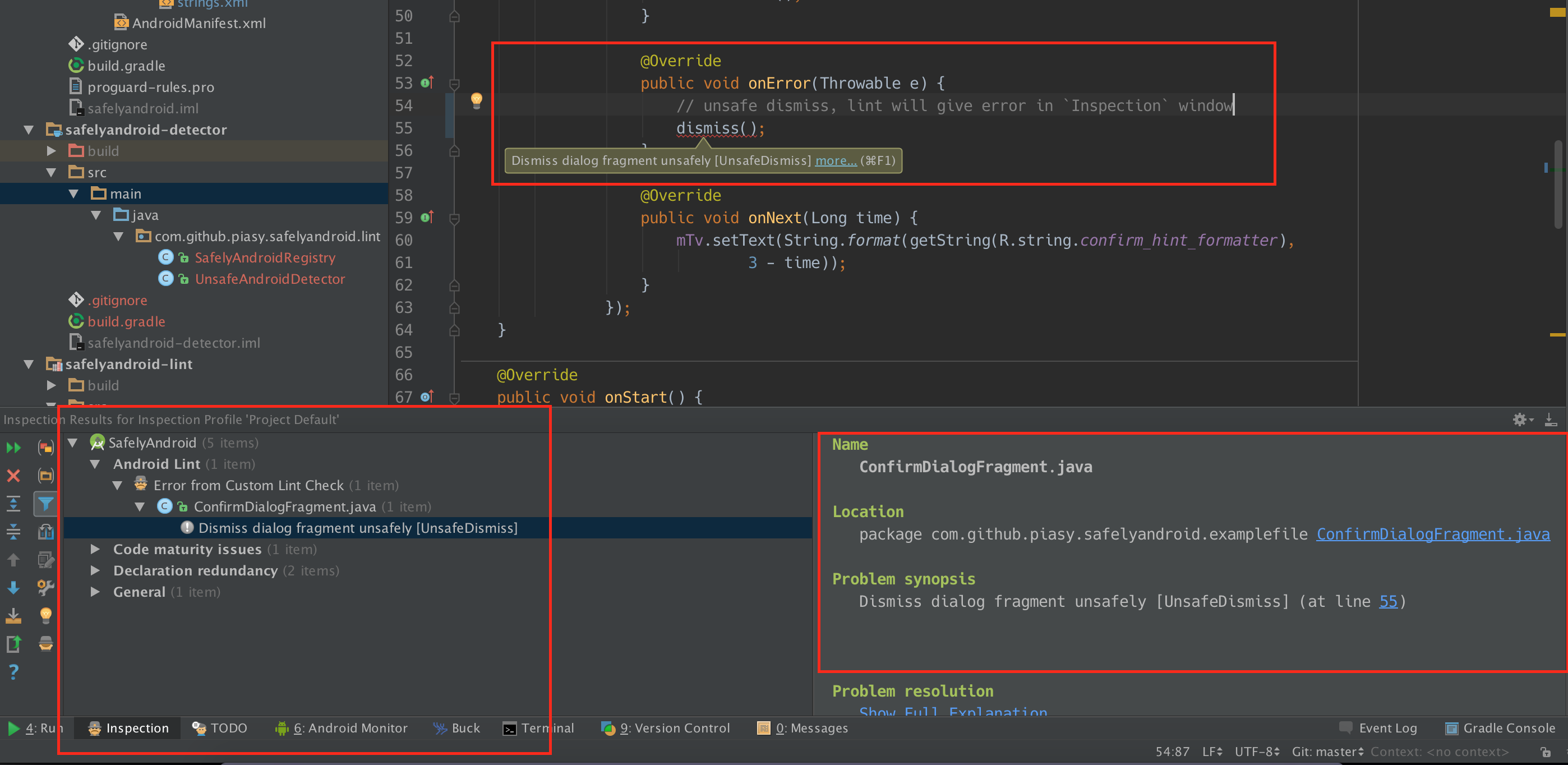Click ConfirmDialogFragment.java location link

pyautogui.click(x=1432, y=534)
